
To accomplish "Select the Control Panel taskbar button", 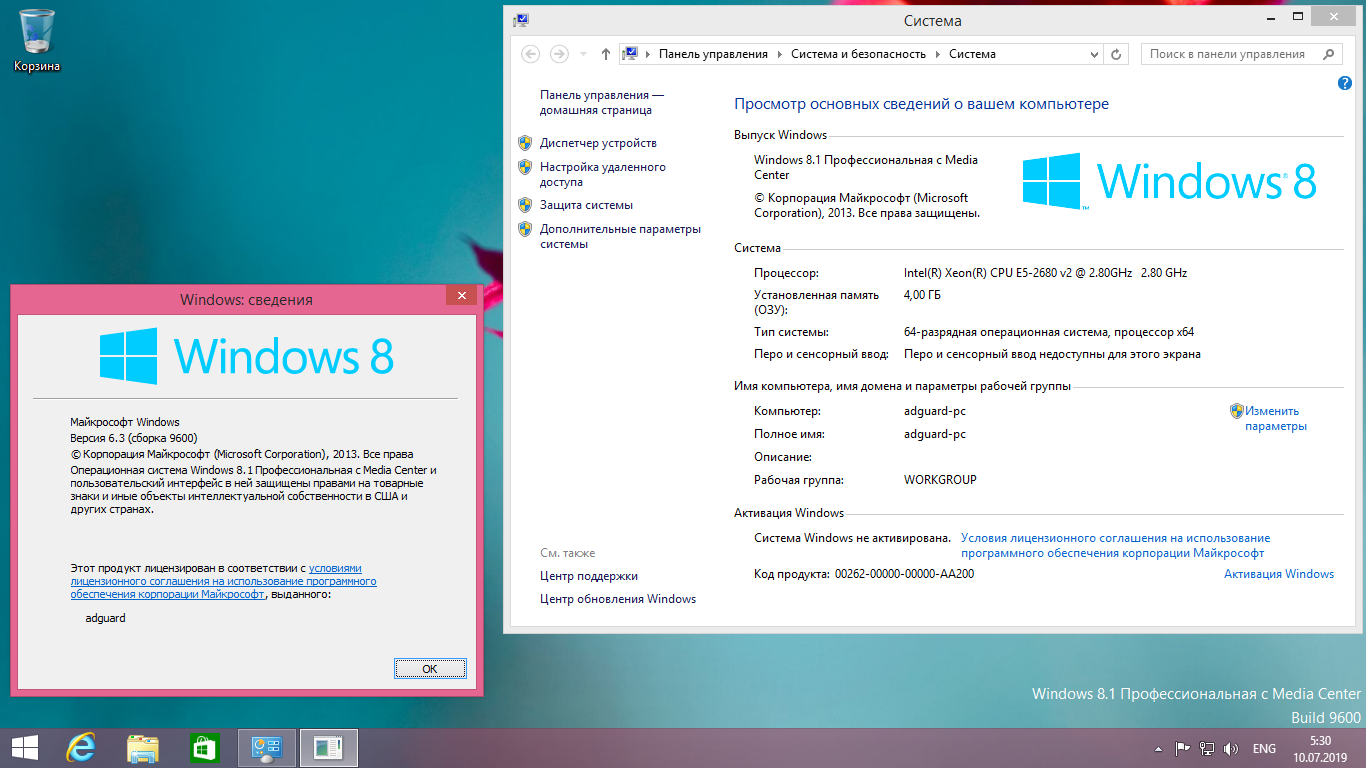I will pos(266,748).
